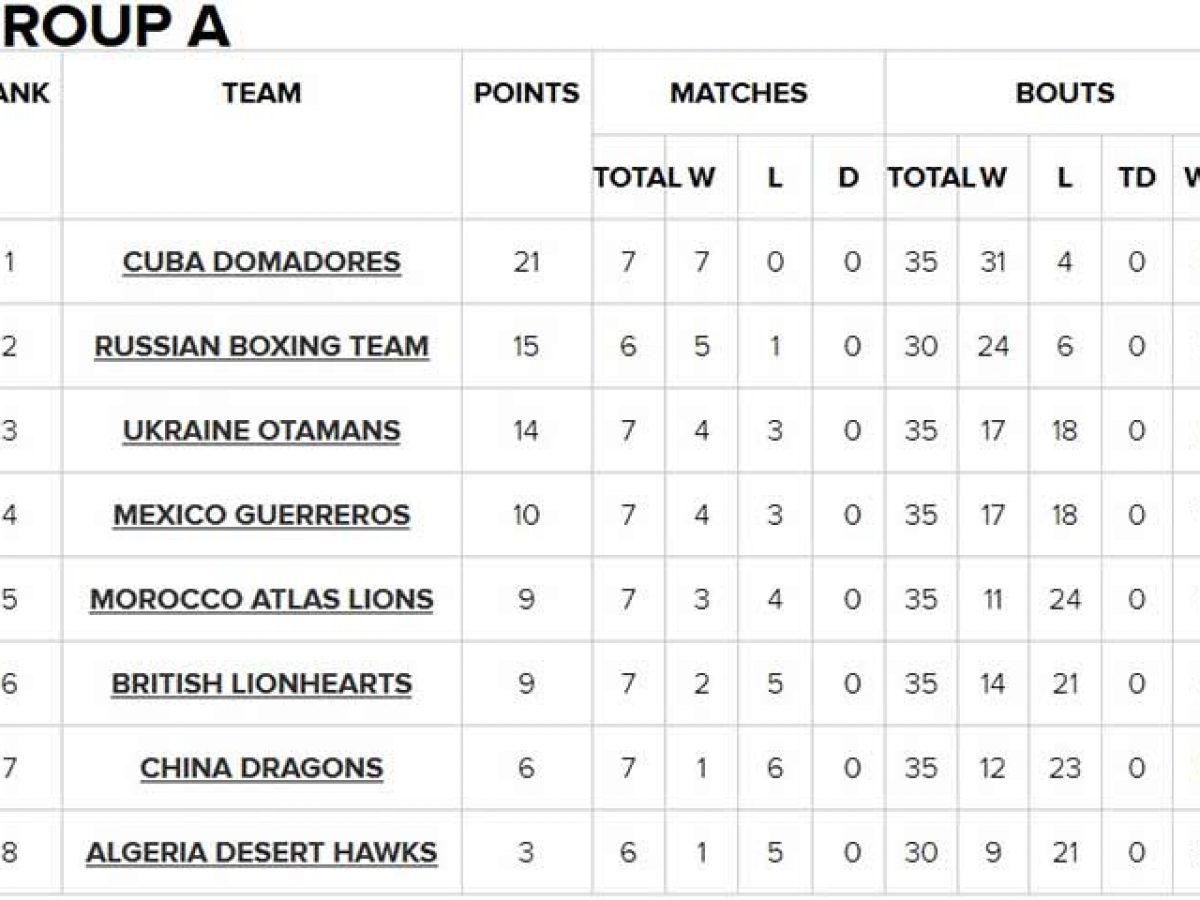Viewport: 1200px width, 900px height.
Task: Click the TEAM column header
Action: click(x=261, y=93)
